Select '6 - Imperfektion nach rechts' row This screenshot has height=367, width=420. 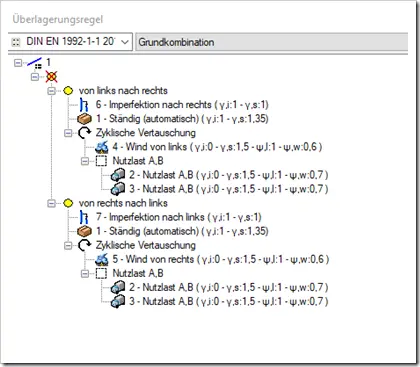point(182,105)
